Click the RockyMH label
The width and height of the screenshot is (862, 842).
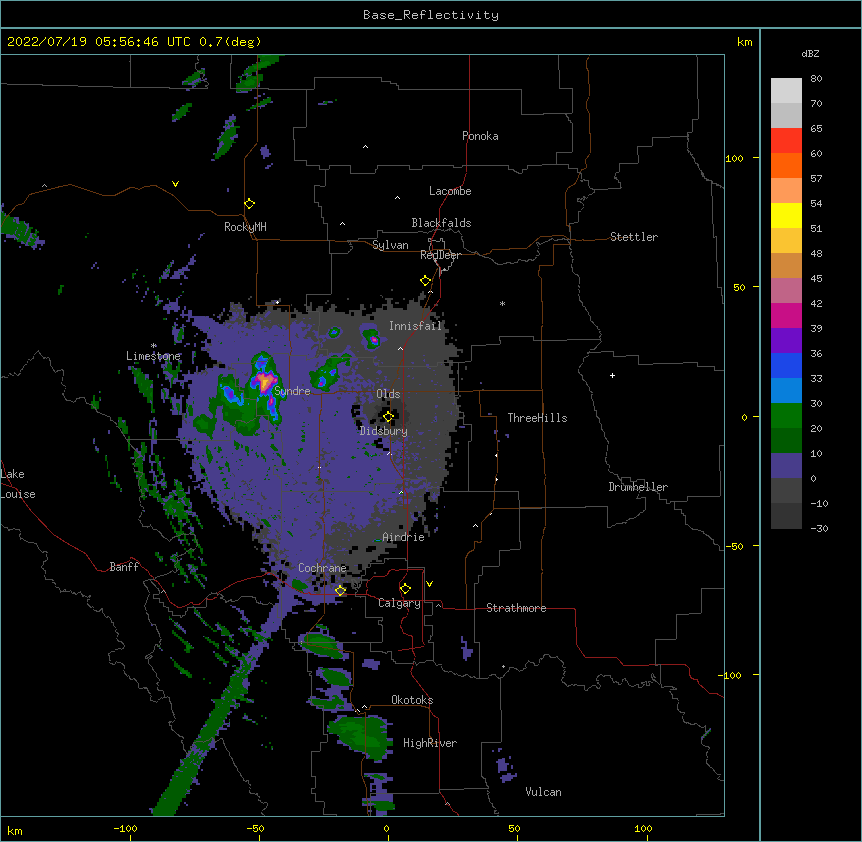click(x=245, y=226)
